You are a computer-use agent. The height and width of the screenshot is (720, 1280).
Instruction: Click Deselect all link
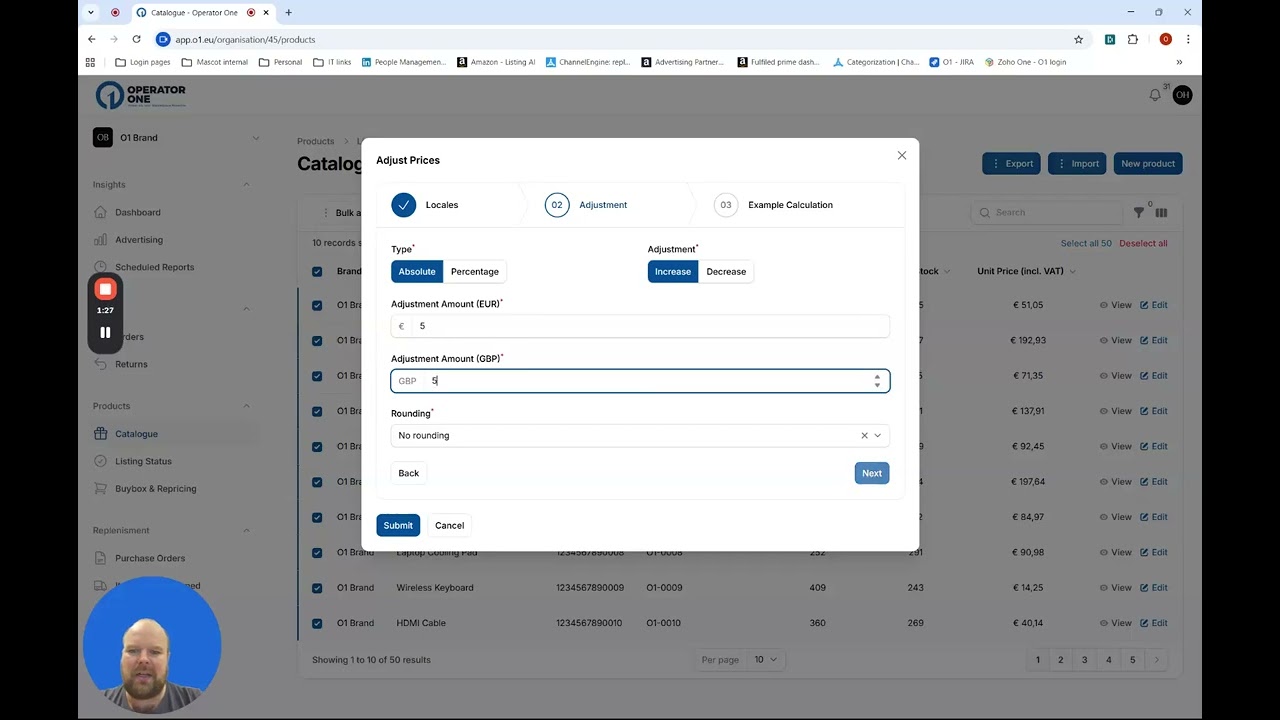coord(1143,244)
